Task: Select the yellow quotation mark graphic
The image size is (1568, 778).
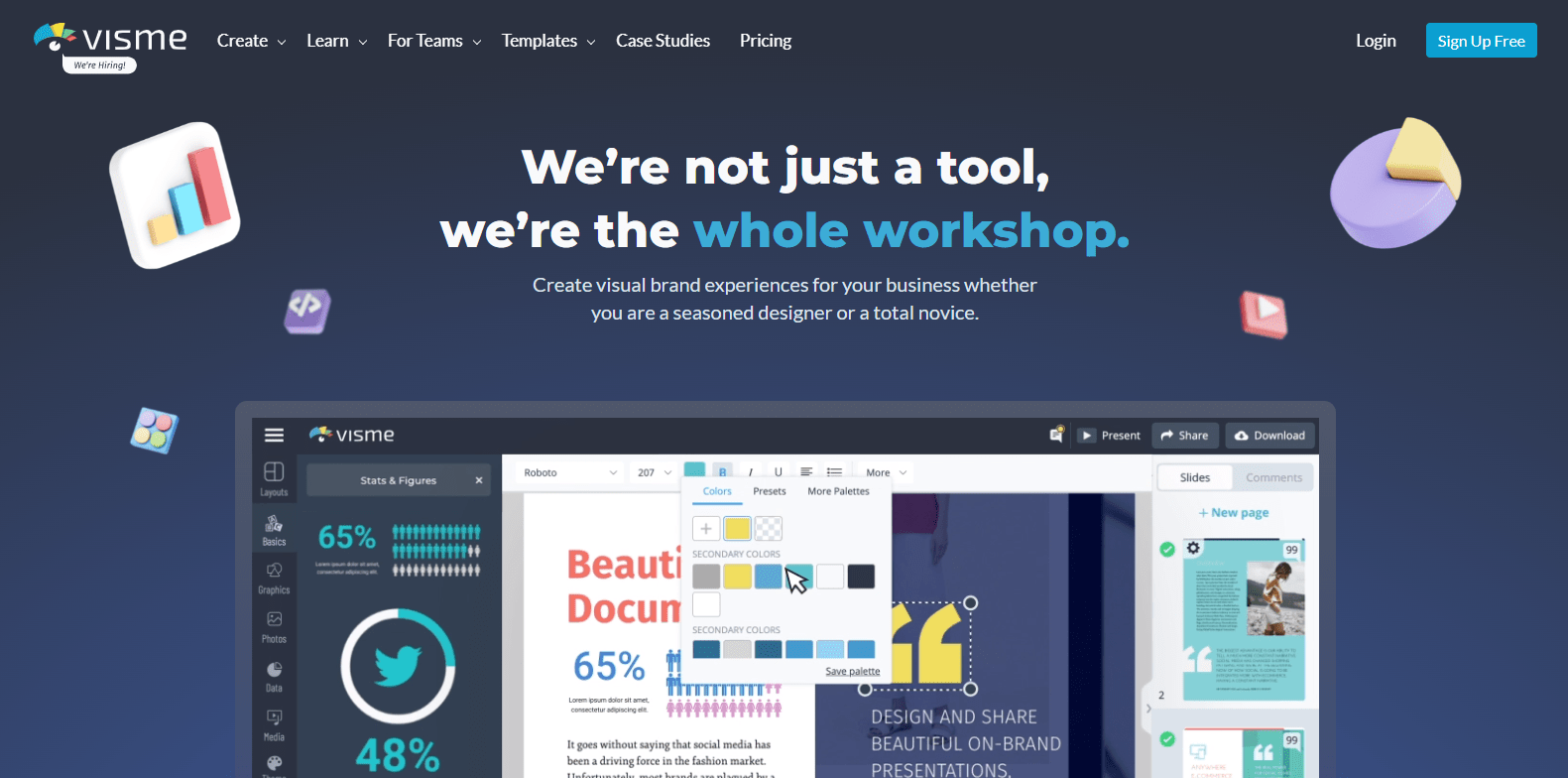Action: coord(926,643)
